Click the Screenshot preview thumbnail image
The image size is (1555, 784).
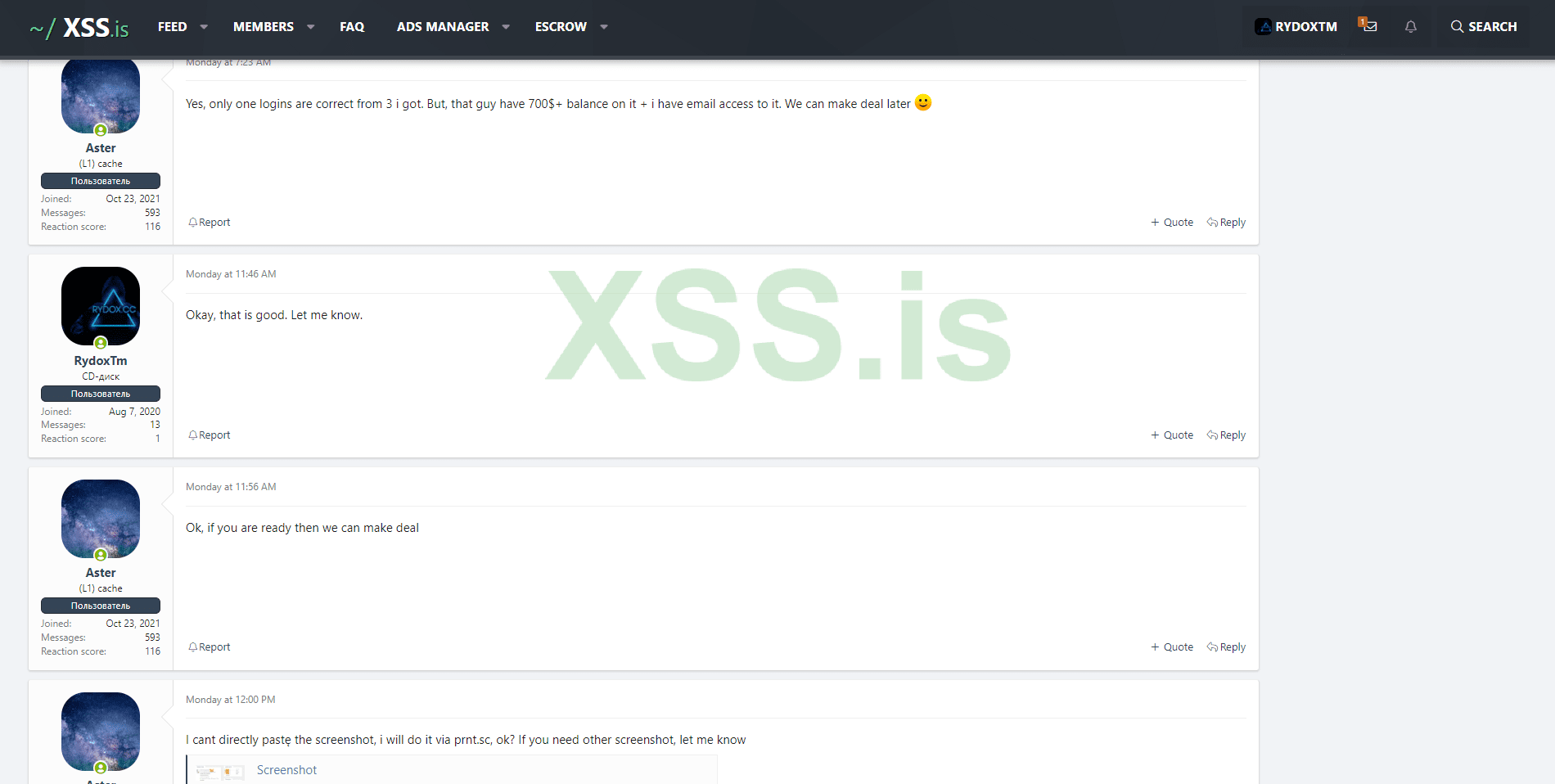pos(220,772)
